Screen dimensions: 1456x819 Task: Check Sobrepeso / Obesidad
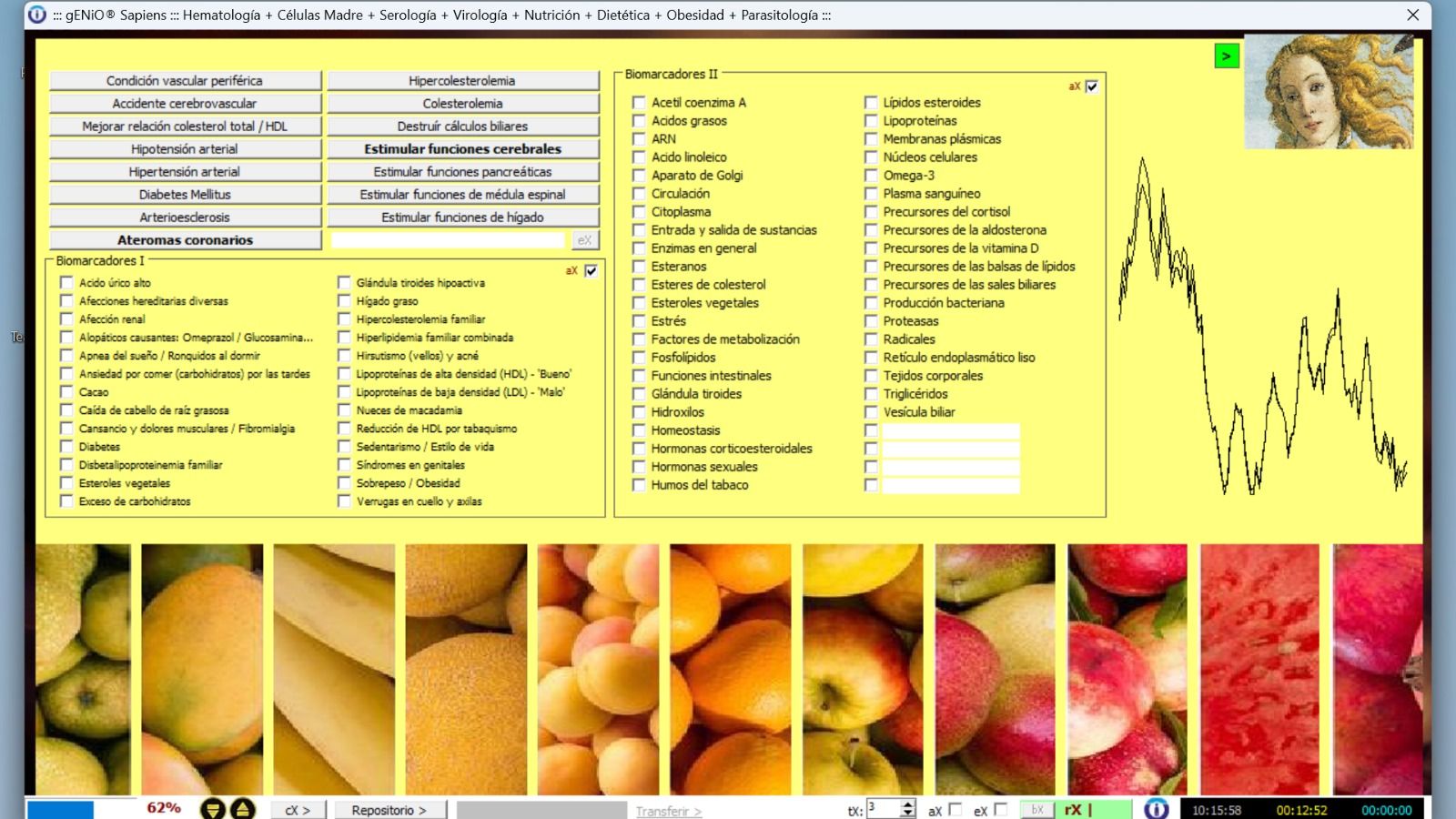[x=344, y=483]
